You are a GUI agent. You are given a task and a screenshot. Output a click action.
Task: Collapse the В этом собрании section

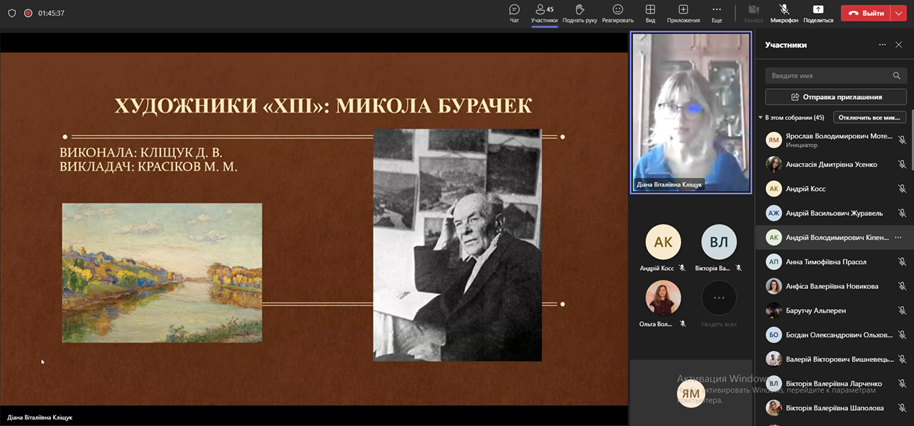760,118
